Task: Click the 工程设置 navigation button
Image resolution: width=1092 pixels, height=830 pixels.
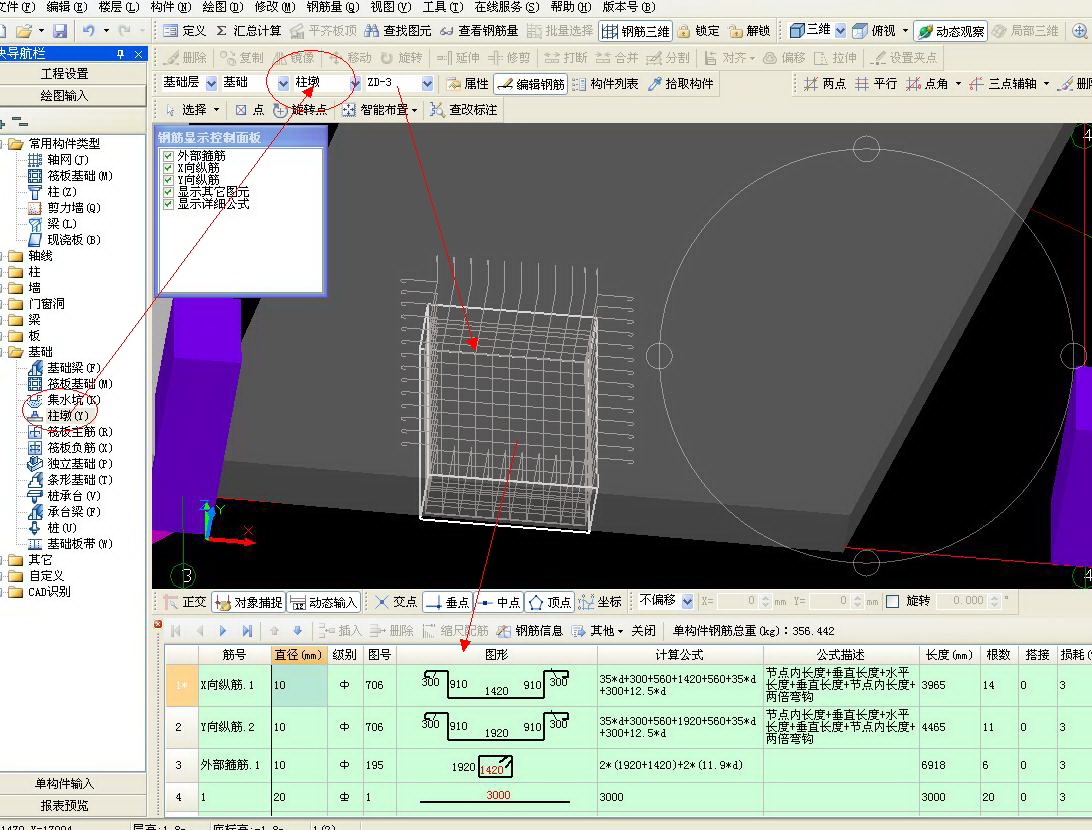Action: (x=65, y=74)
